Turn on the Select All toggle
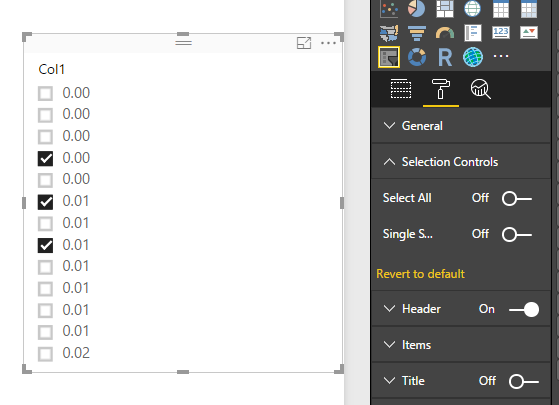 tap(517, 199)
